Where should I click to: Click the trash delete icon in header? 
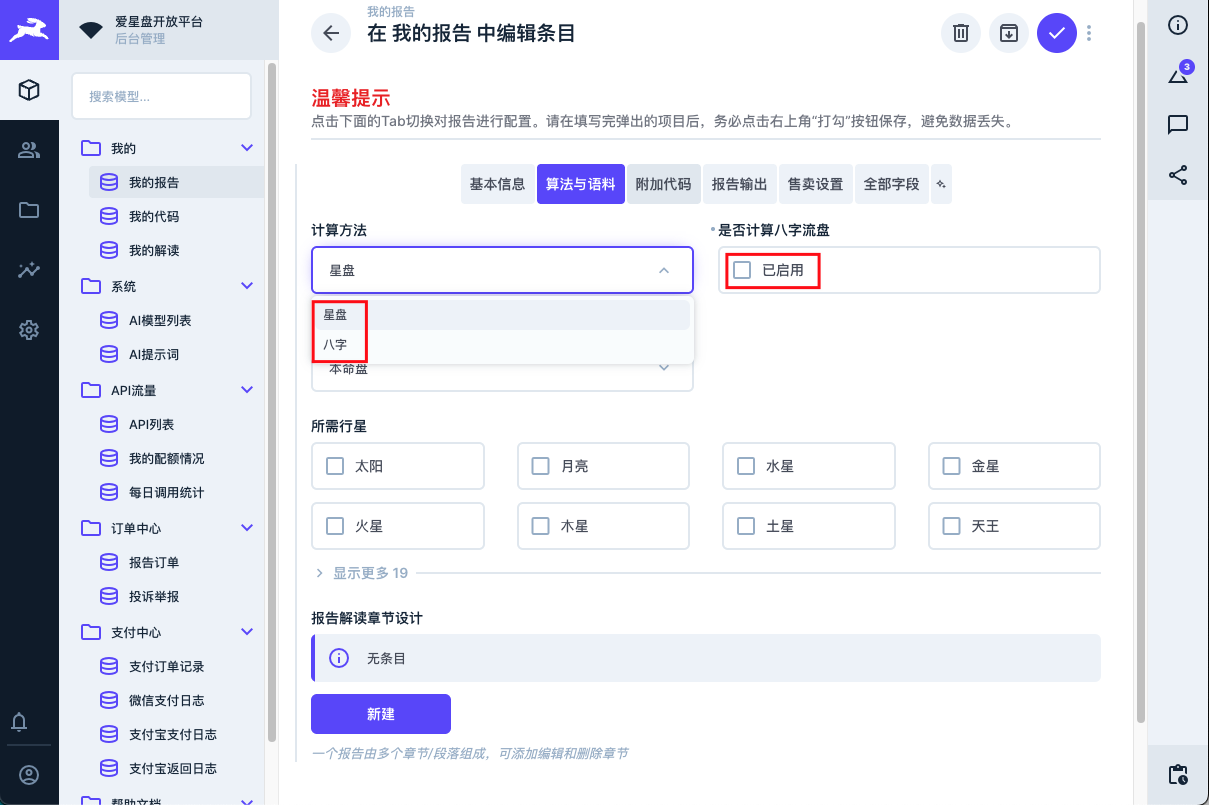click(x=960, y=33)
